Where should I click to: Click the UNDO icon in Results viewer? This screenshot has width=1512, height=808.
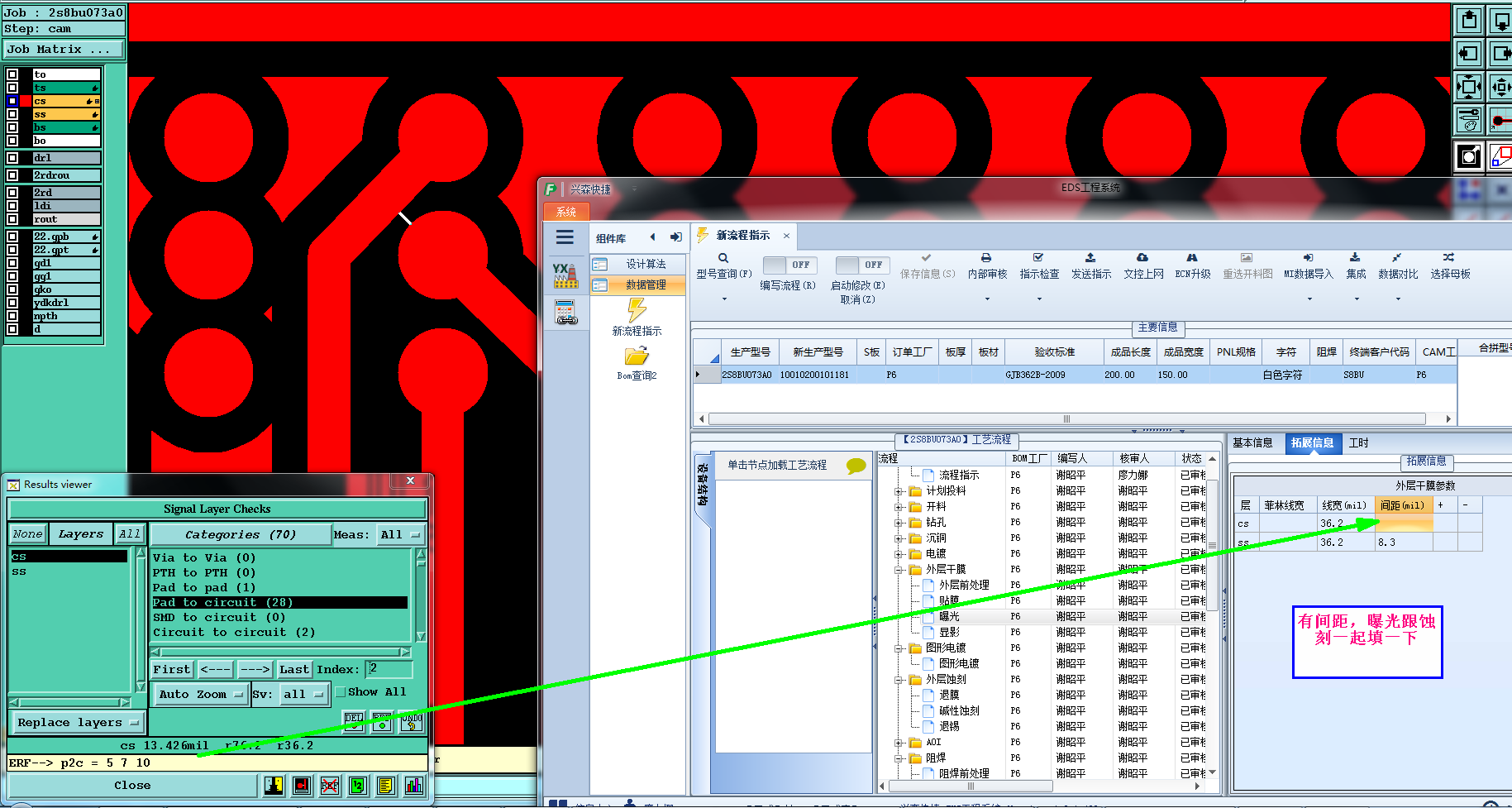411,721
